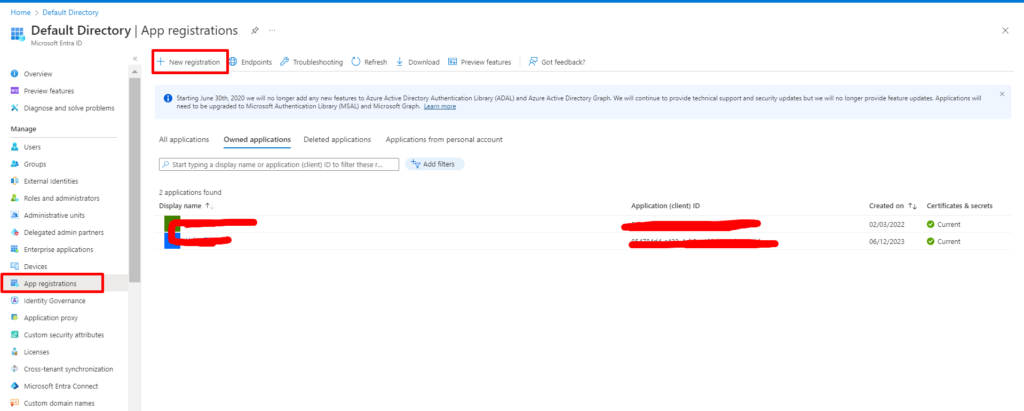The image size is (1024, 411).
Task: Click the Application proxy icon
Action: 14,318
